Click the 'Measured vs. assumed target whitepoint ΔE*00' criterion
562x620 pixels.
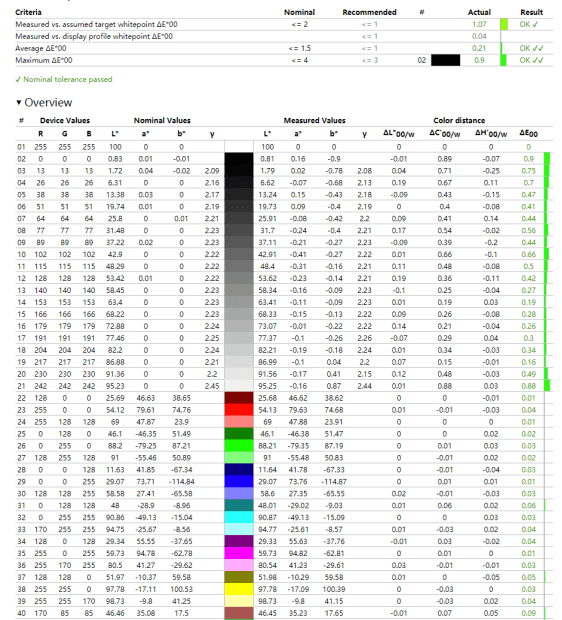tap(96, 25)
